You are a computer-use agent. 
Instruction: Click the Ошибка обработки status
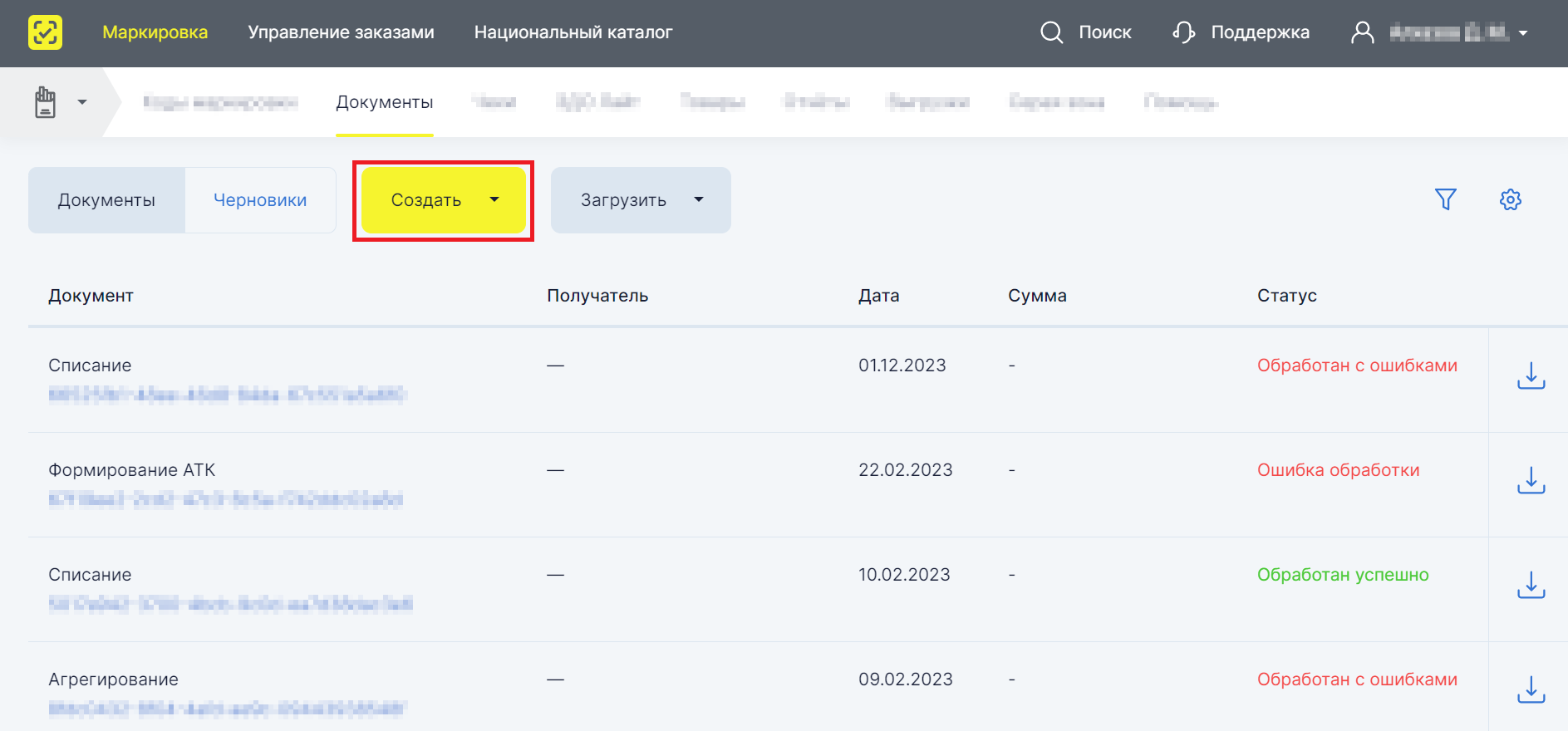coord(1339,470)
